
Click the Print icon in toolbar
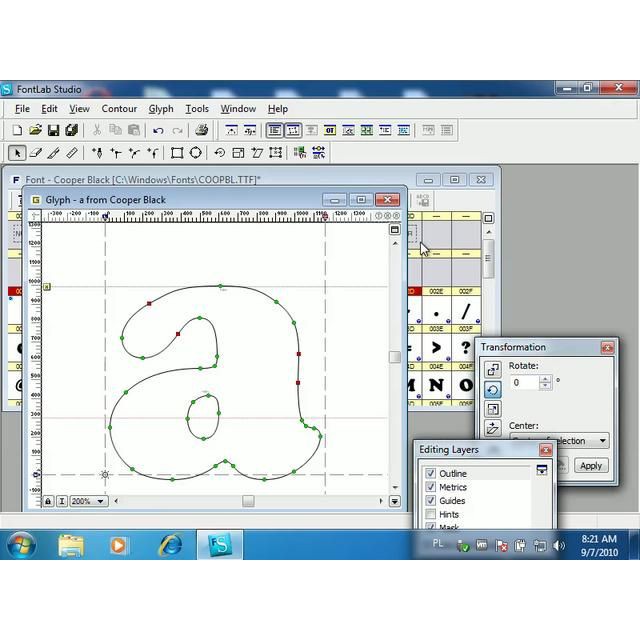(202, 130)
